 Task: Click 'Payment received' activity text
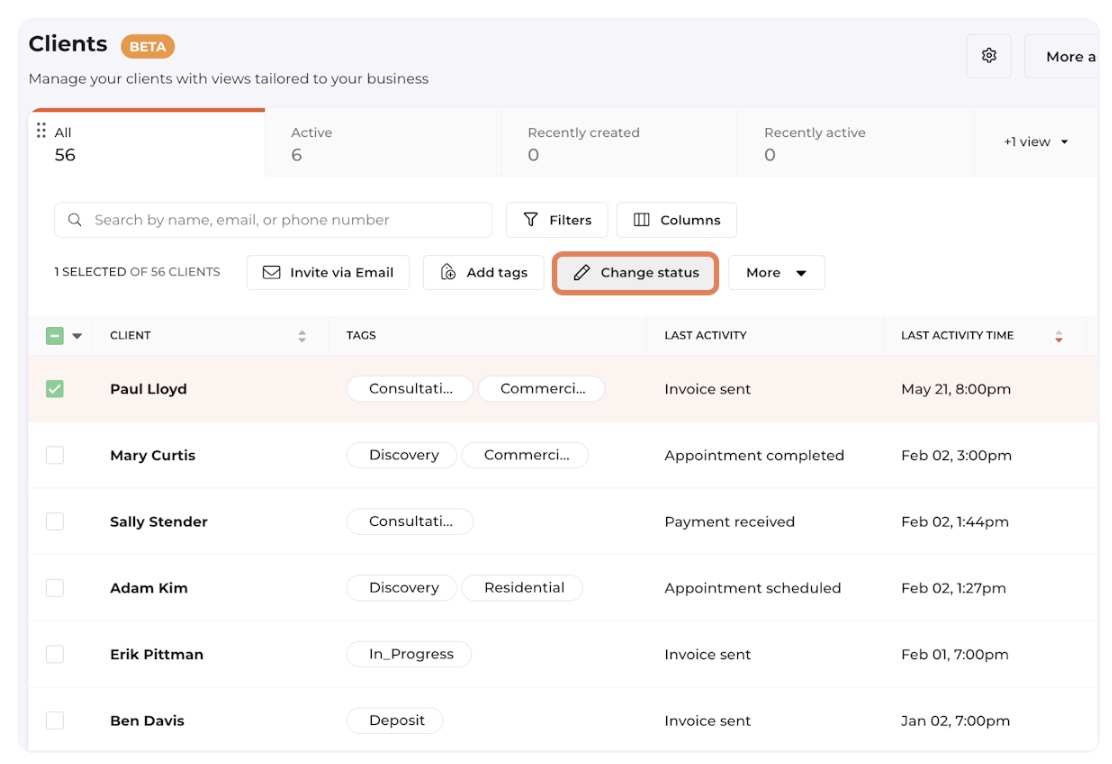pos(730,522)
